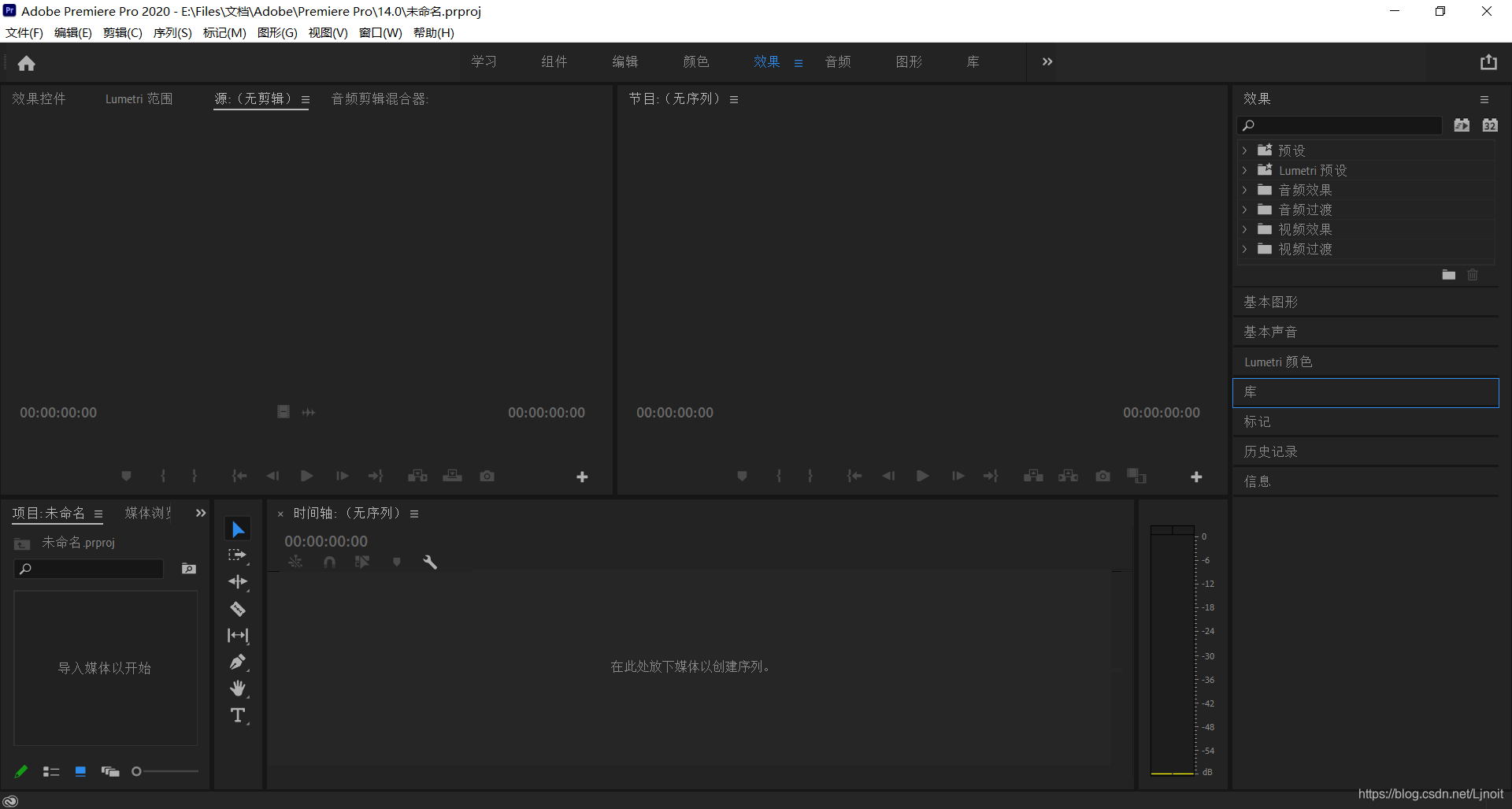Filter effects by Accelerated Effects icon
This screenshot has width=1512, height=809.
coord(1462,125)
